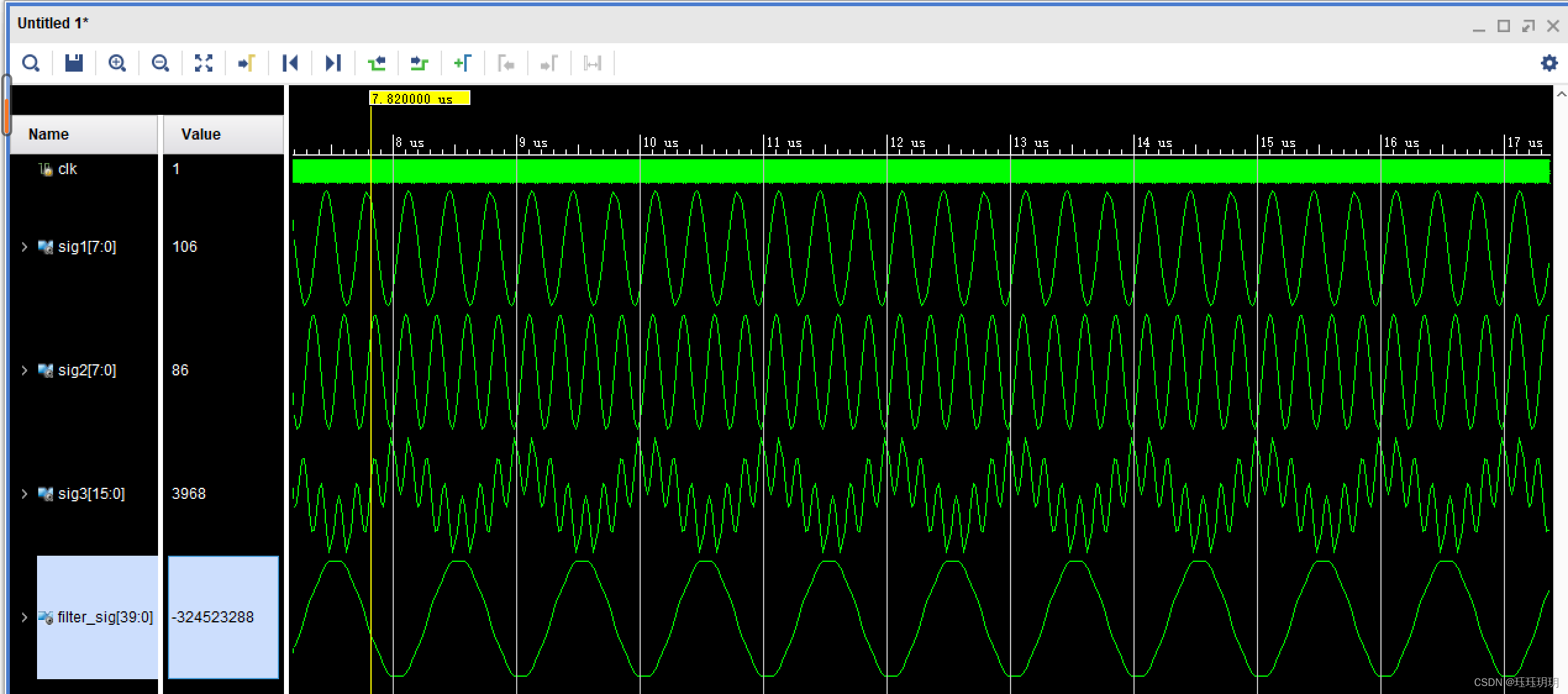Jump to the end time
The width and height of the screenshot is (1568, 694).
point(333,63)
